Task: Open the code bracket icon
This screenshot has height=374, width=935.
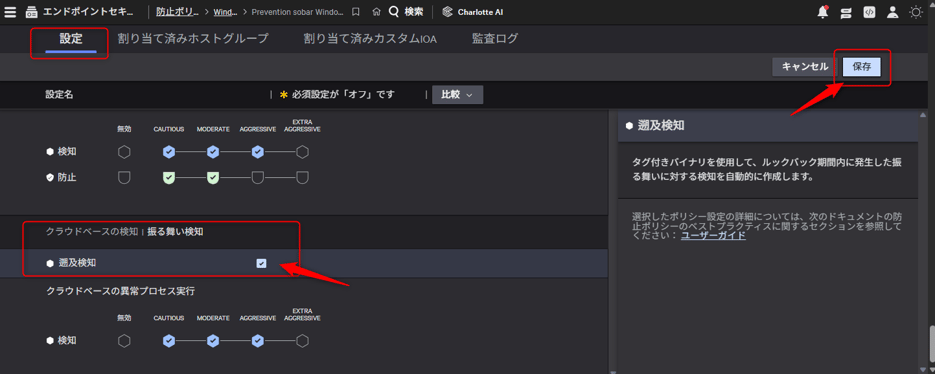Action: pyautogui.click(x=869, y=12)
